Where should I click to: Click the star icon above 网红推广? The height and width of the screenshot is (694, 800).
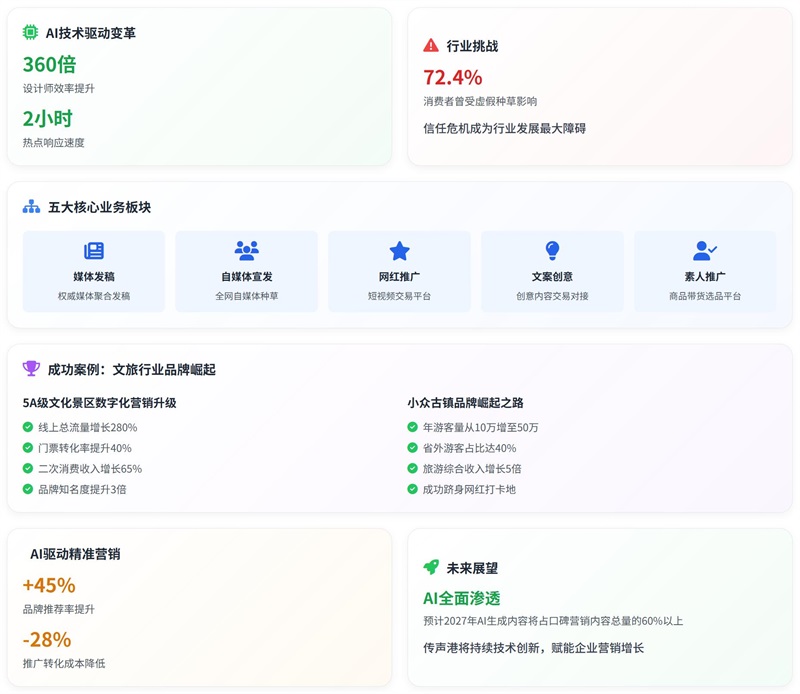point(399,251)
